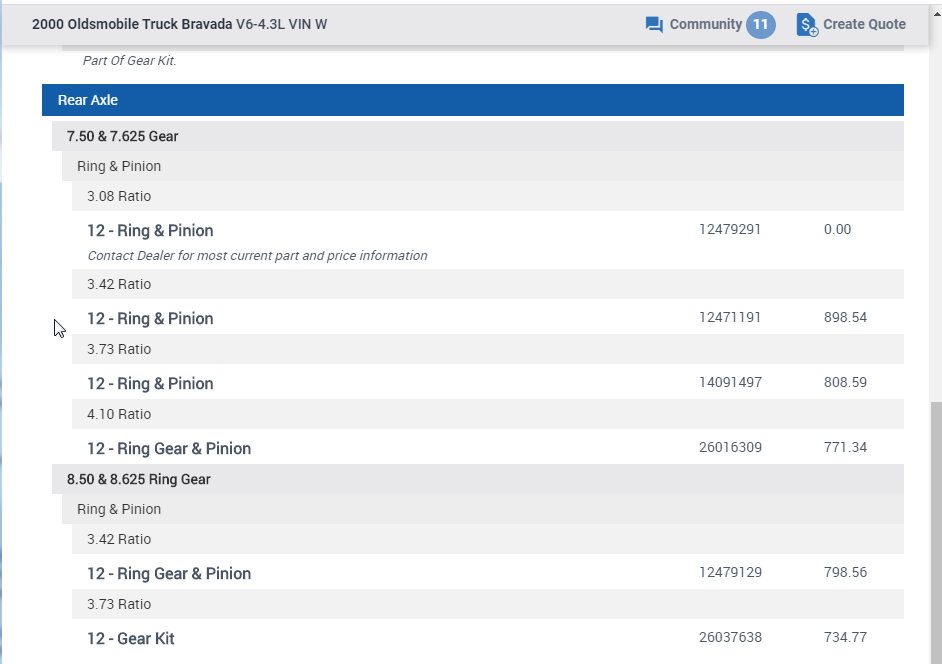This screenshot has height=664, width=942.
Task: Choose Ring Gear & Pinion priced 771.34
Action: click(169, 449)
